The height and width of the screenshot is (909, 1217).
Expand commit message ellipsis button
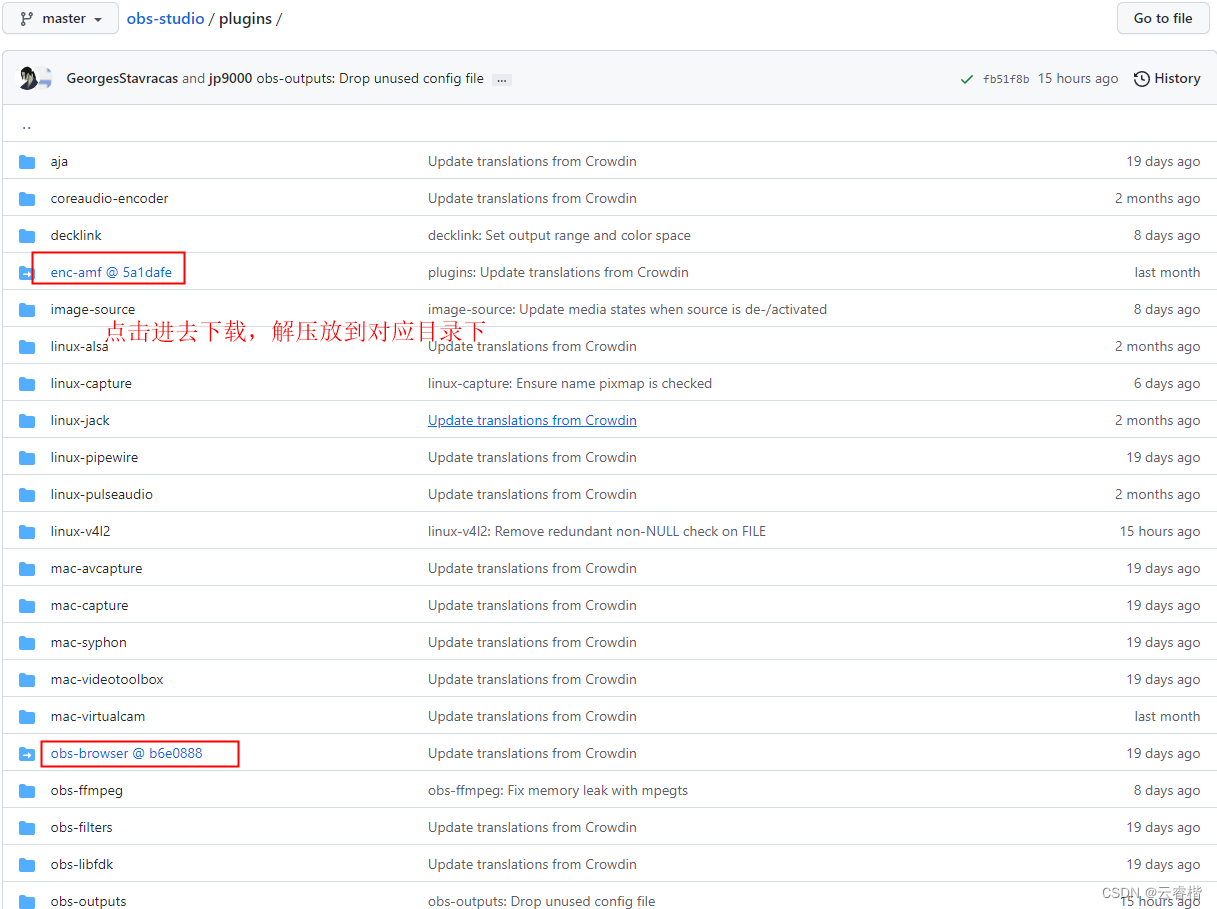pyautogui.click(x=501, y=79)
